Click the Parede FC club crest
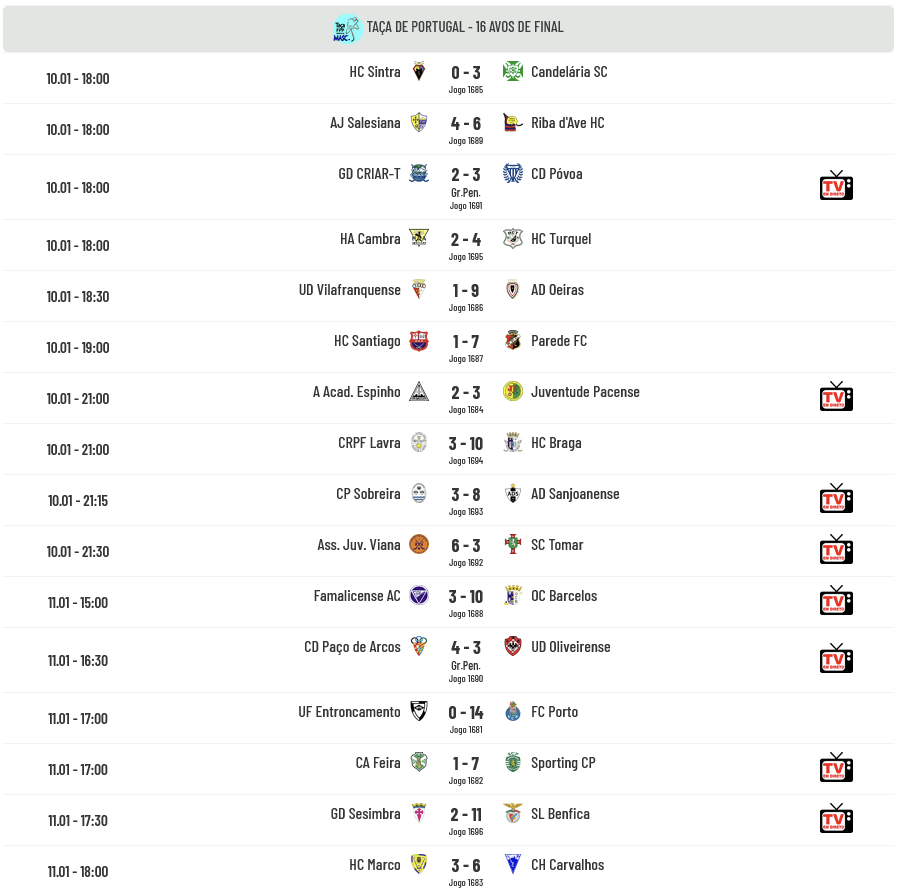 click(x=513, y=341)
